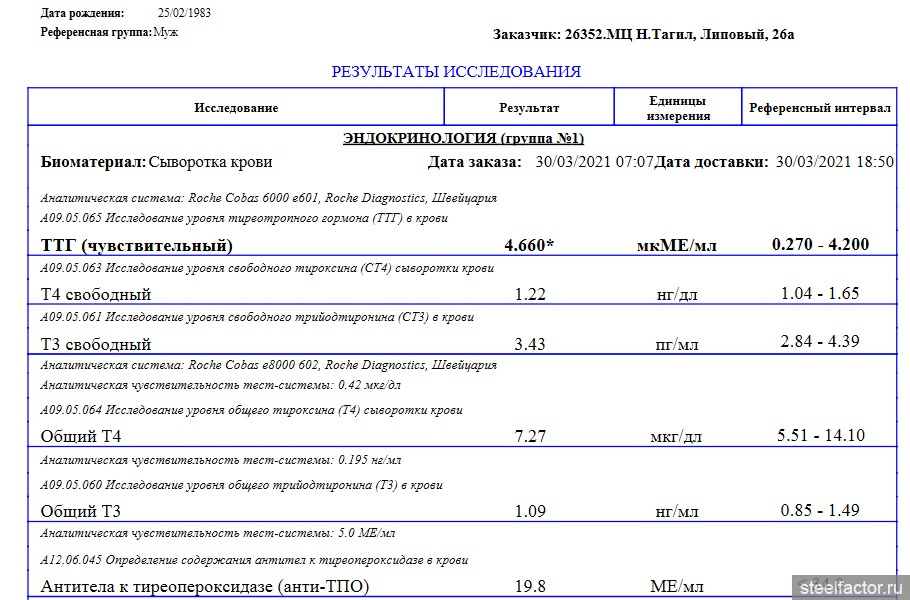Click the 'A09.05.064' test code line
This screenshot has height=600, width=910.
[x=251, y=410]
